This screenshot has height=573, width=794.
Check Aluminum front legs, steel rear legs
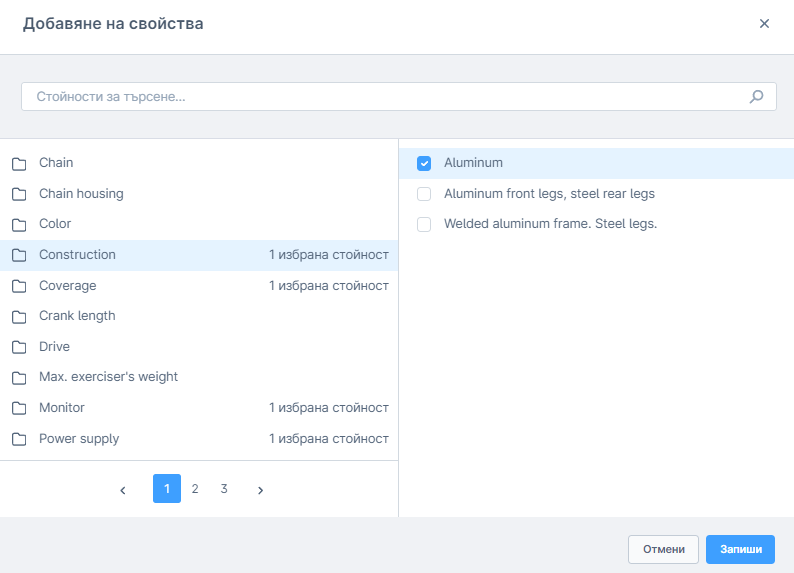pos(424,194)
